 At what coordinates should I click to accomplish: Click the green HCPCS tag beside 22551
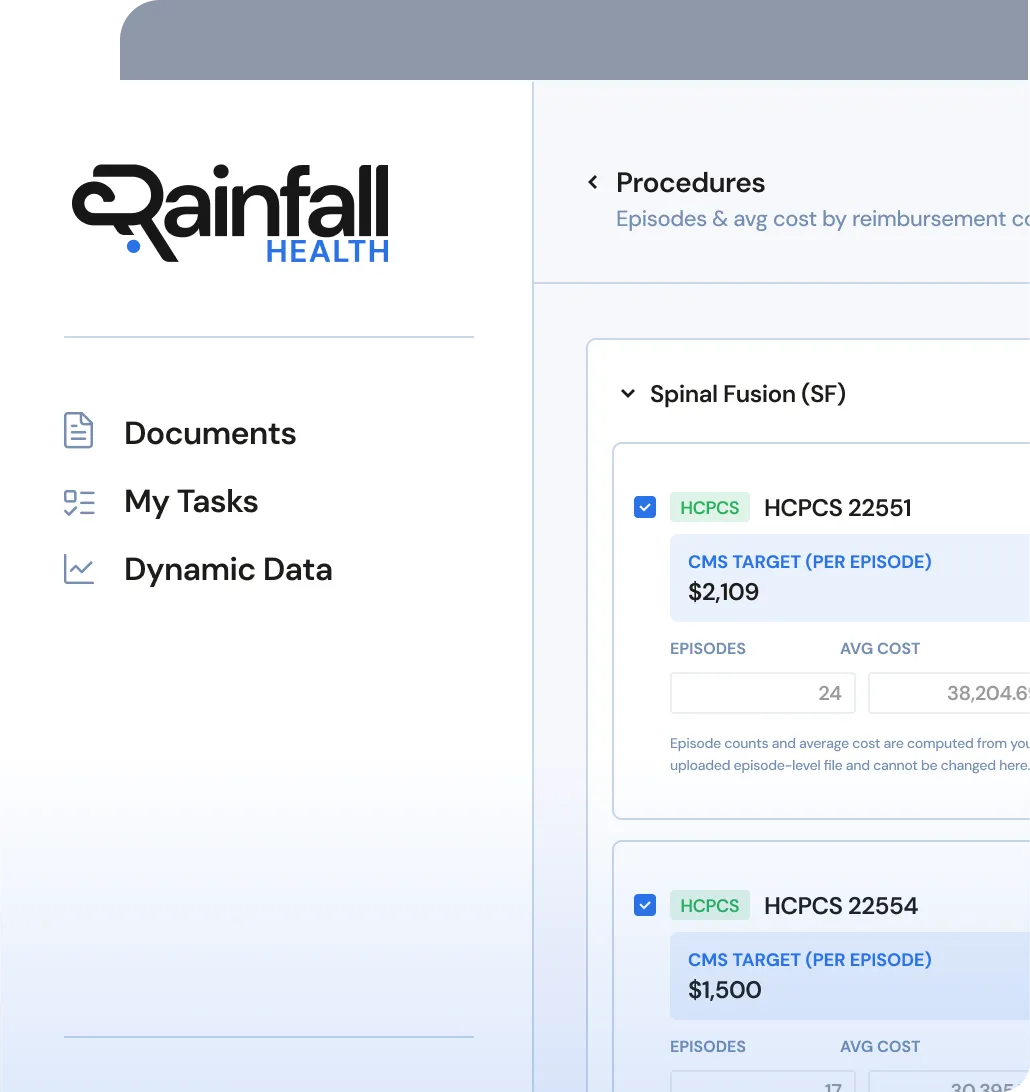710,507
